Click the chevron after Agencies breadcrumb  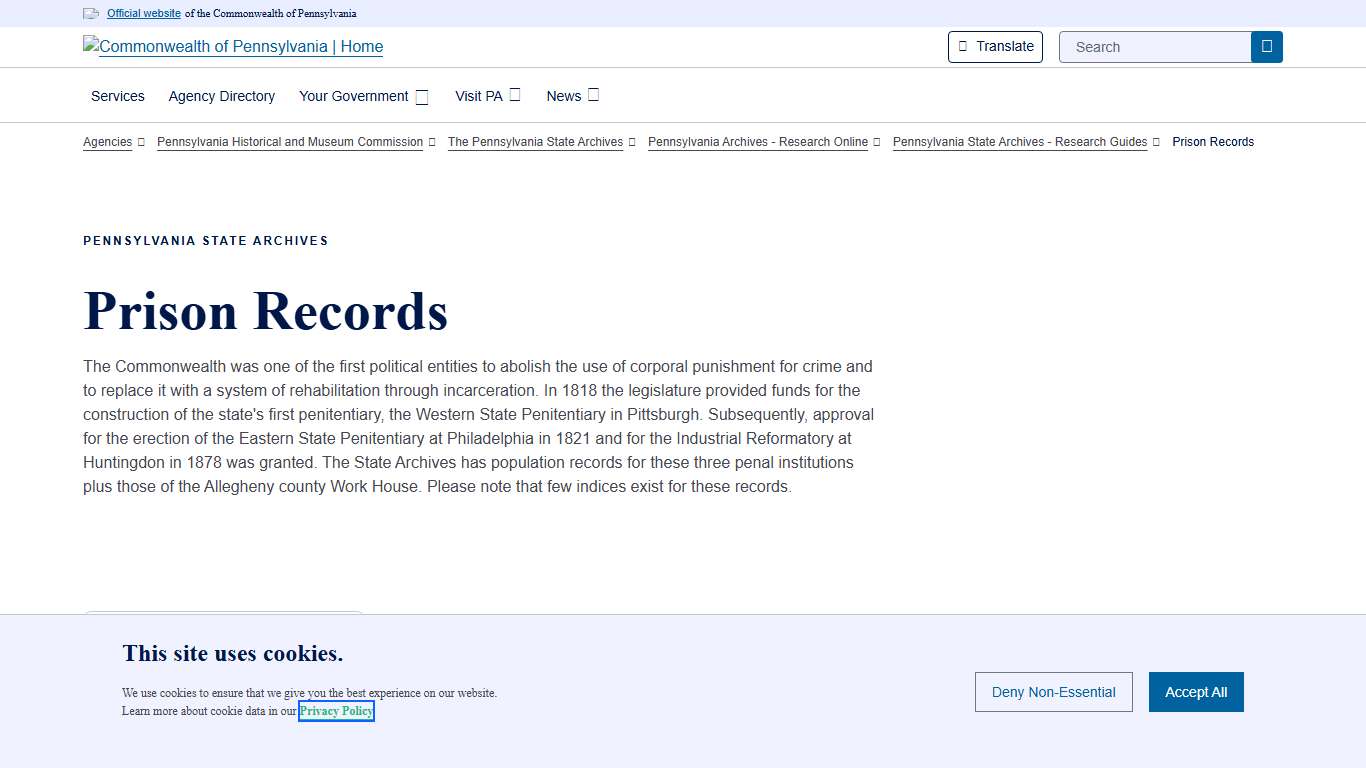tap(141, 142)
